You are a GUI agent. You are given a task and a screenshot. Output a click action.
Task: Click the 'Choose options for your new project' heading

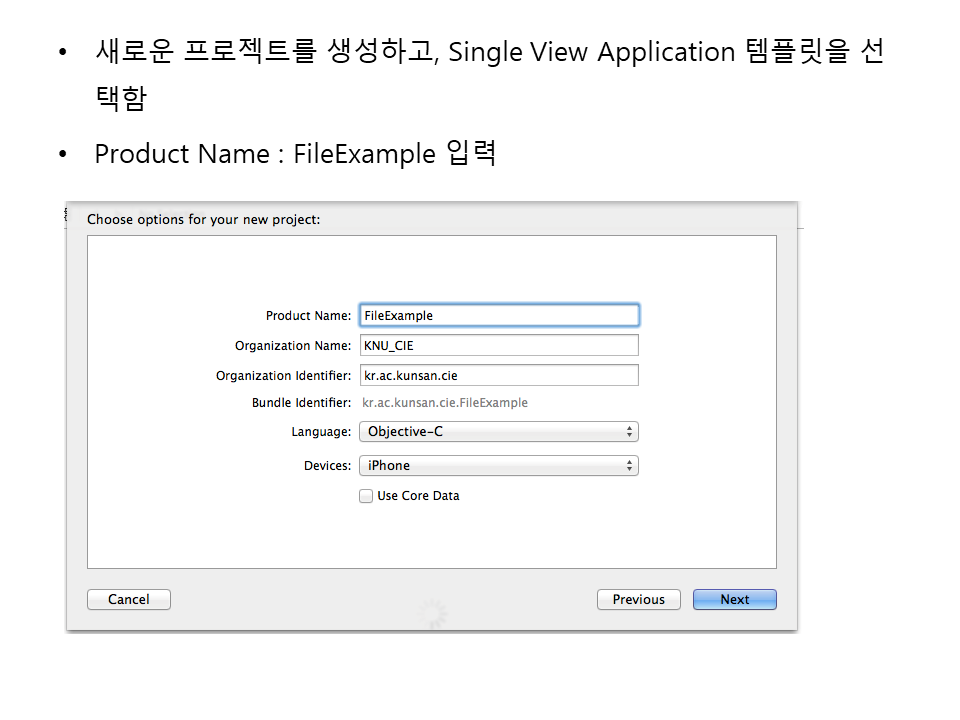[x=204, y=219]
